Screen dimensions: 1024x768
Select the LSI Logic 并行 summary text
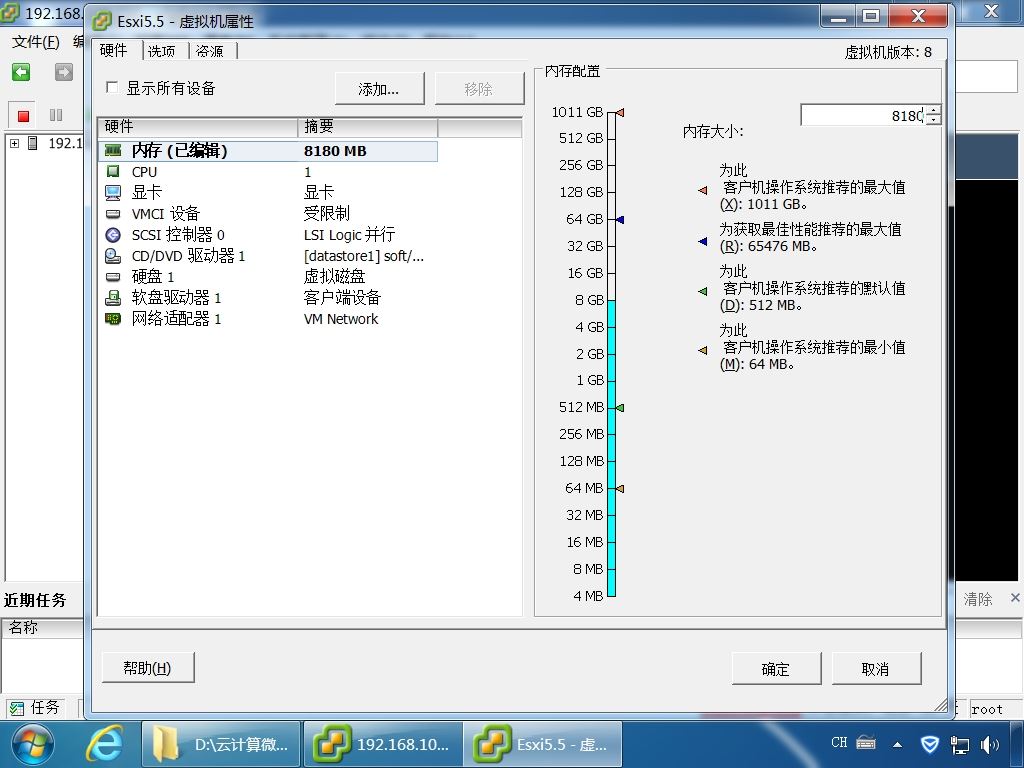point(349,234)
